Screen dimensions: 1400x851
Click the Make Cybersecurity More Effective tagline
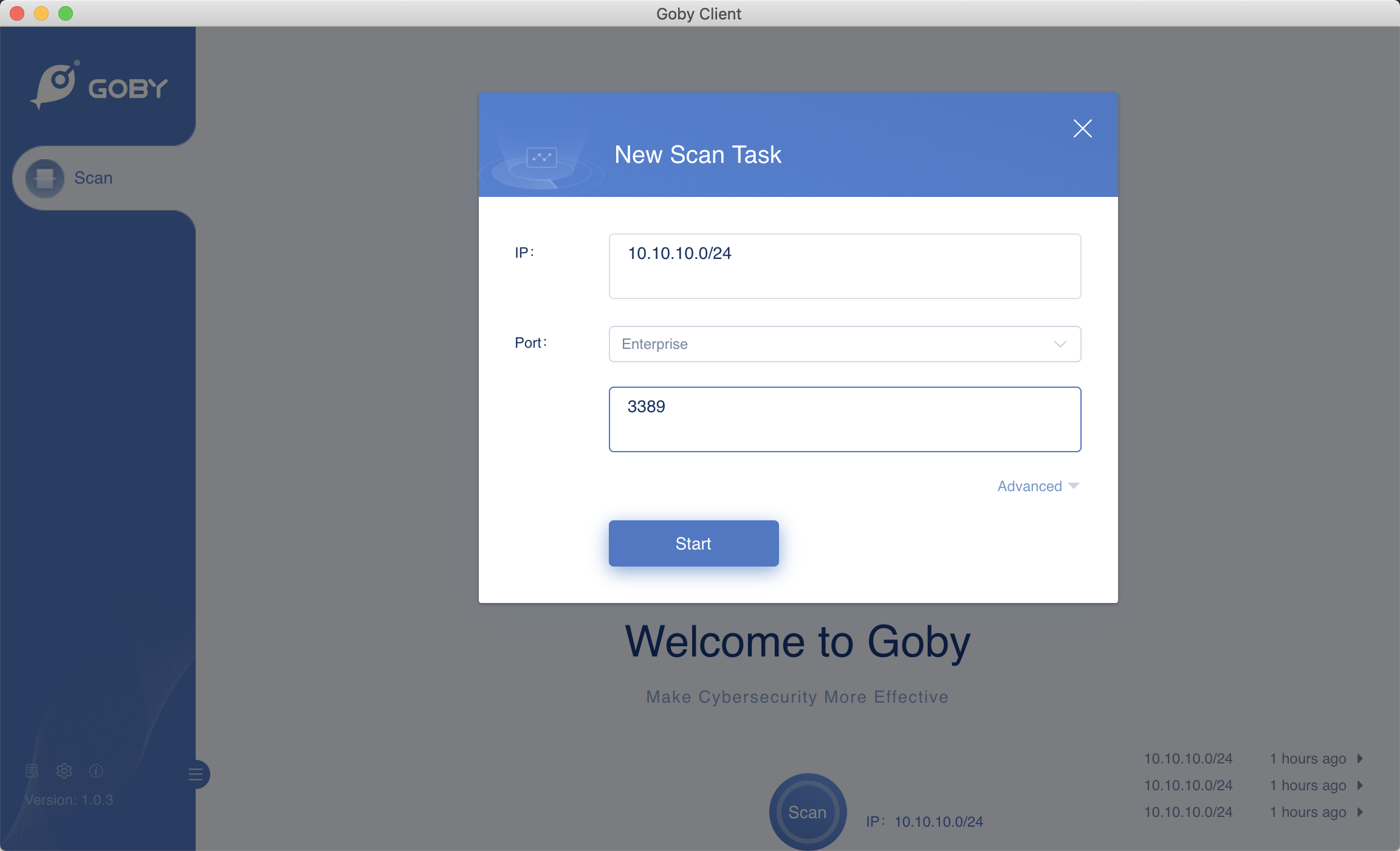797,697
